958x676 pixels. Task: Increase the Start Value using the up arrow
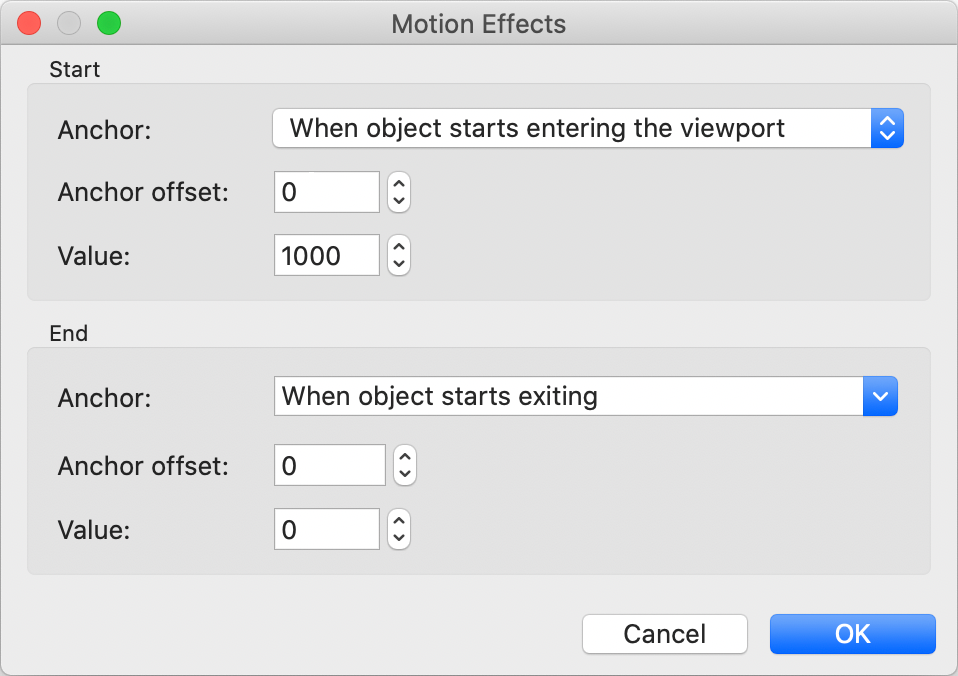(x=399, y=246)
